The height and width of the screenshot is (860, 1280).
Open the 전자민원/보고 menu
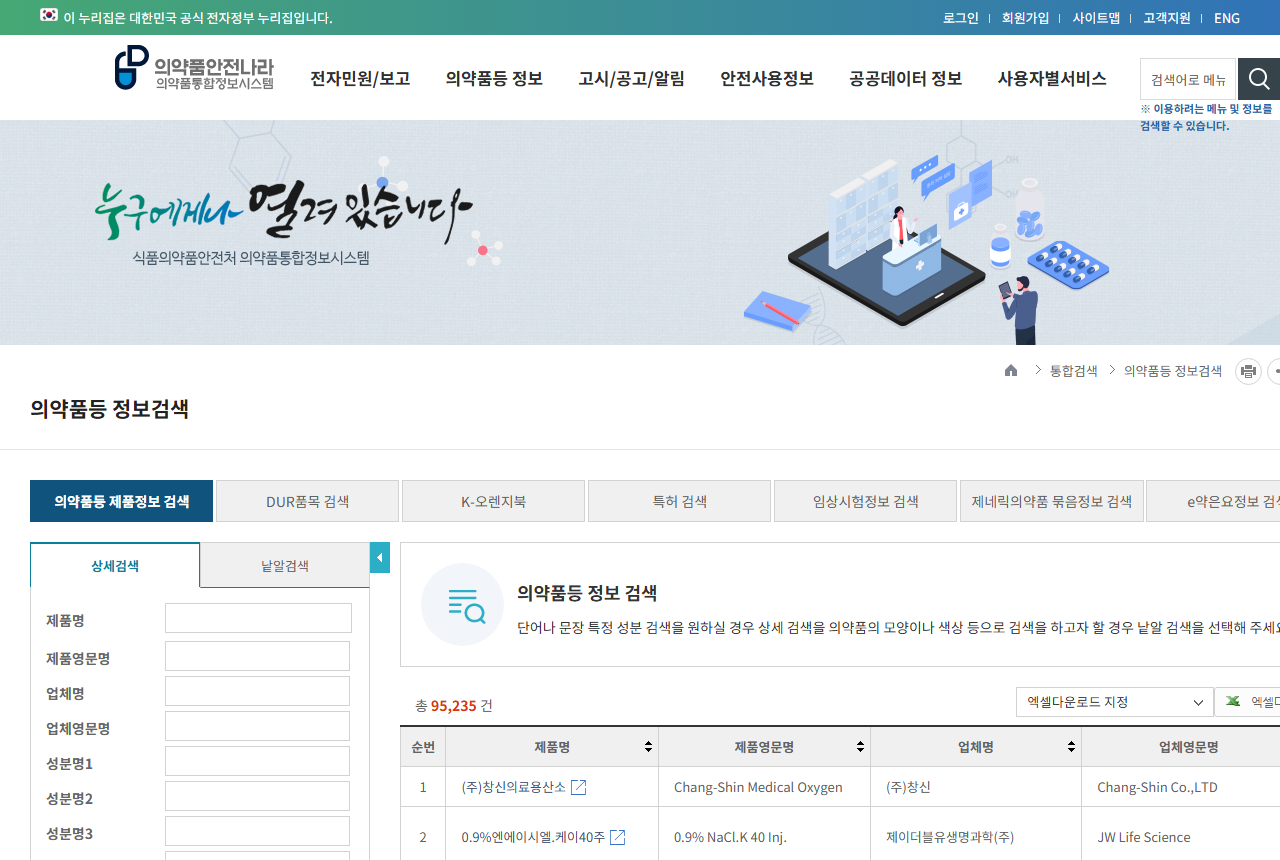[360, 79]
